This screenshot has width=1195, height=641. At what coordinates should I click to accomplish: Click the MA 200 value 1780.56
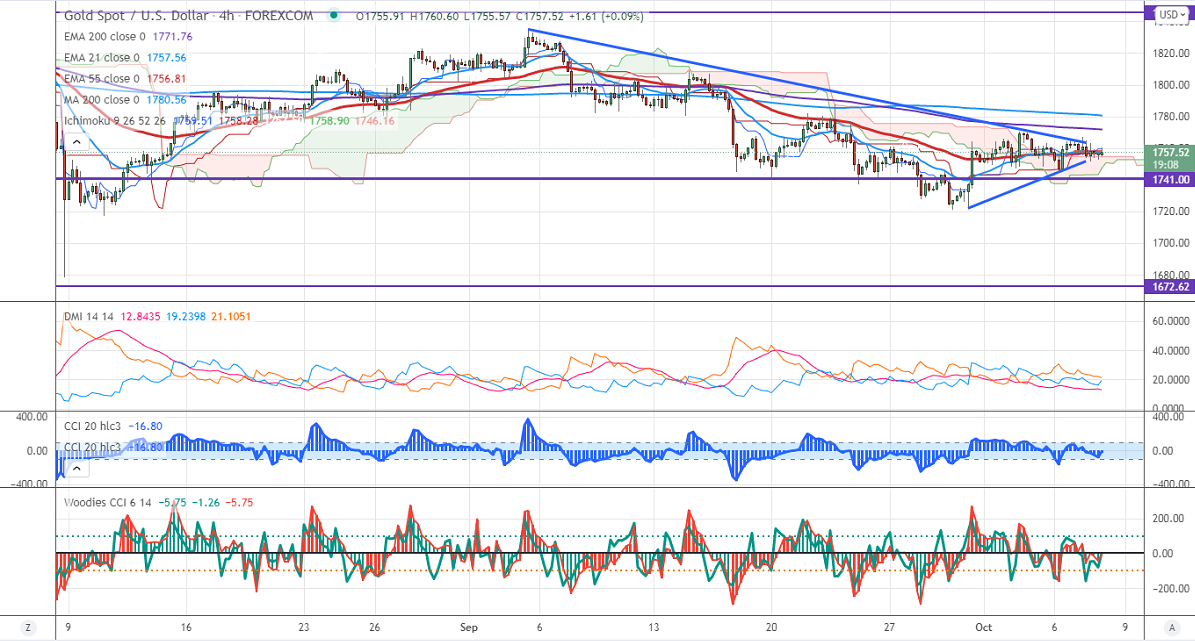coord(166,100)
